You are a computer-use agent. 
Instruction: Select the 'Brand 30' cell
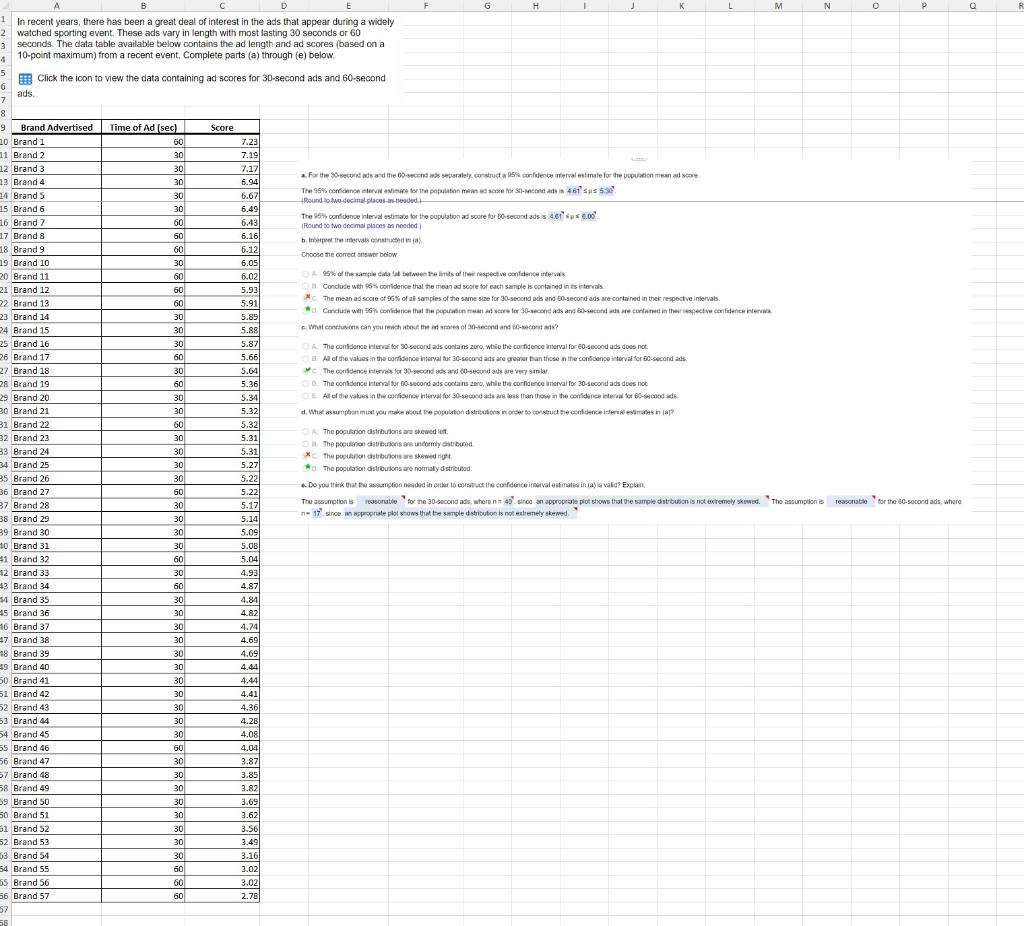(57, 532)
